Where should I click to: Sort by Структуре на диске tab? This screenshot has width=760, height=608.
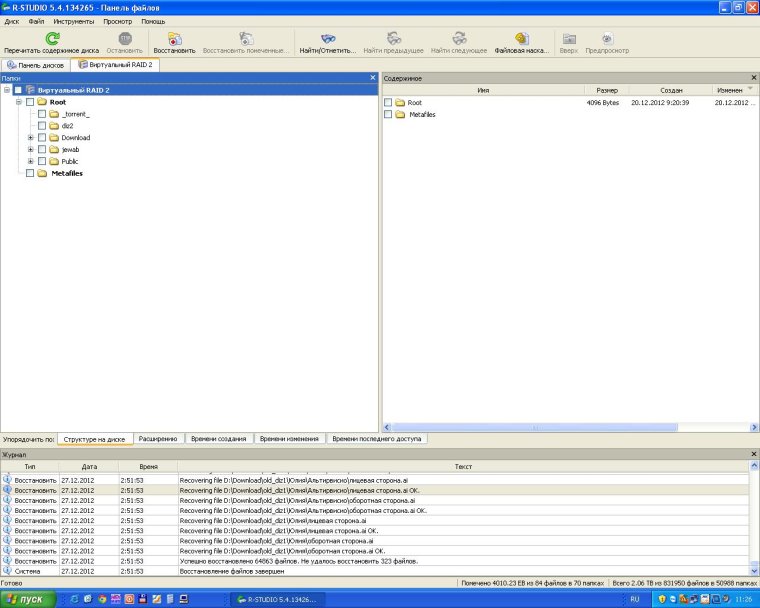tap(95, 439)
